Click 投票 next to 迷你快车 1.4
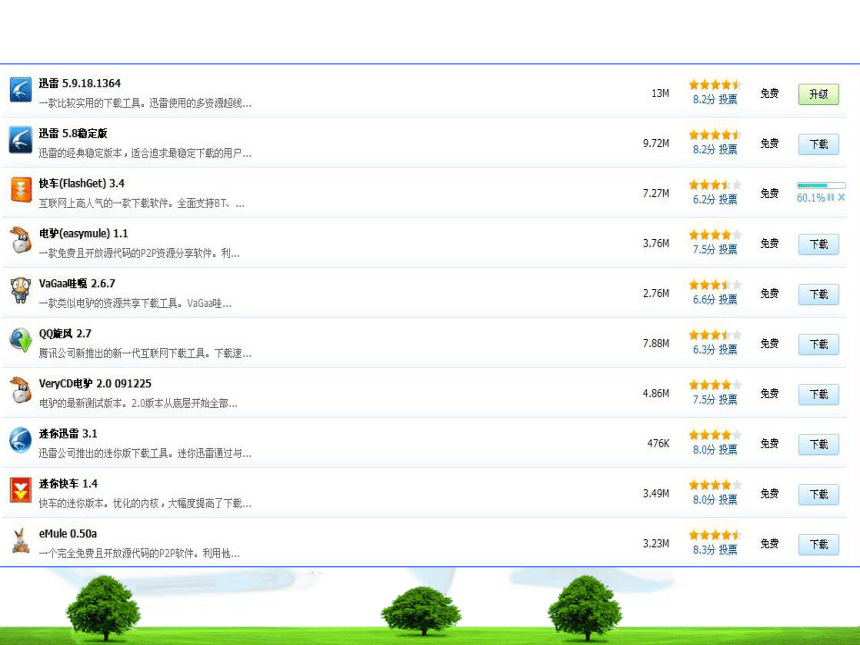The width and height of the screenshot is (860, 645). click(728, 500)
